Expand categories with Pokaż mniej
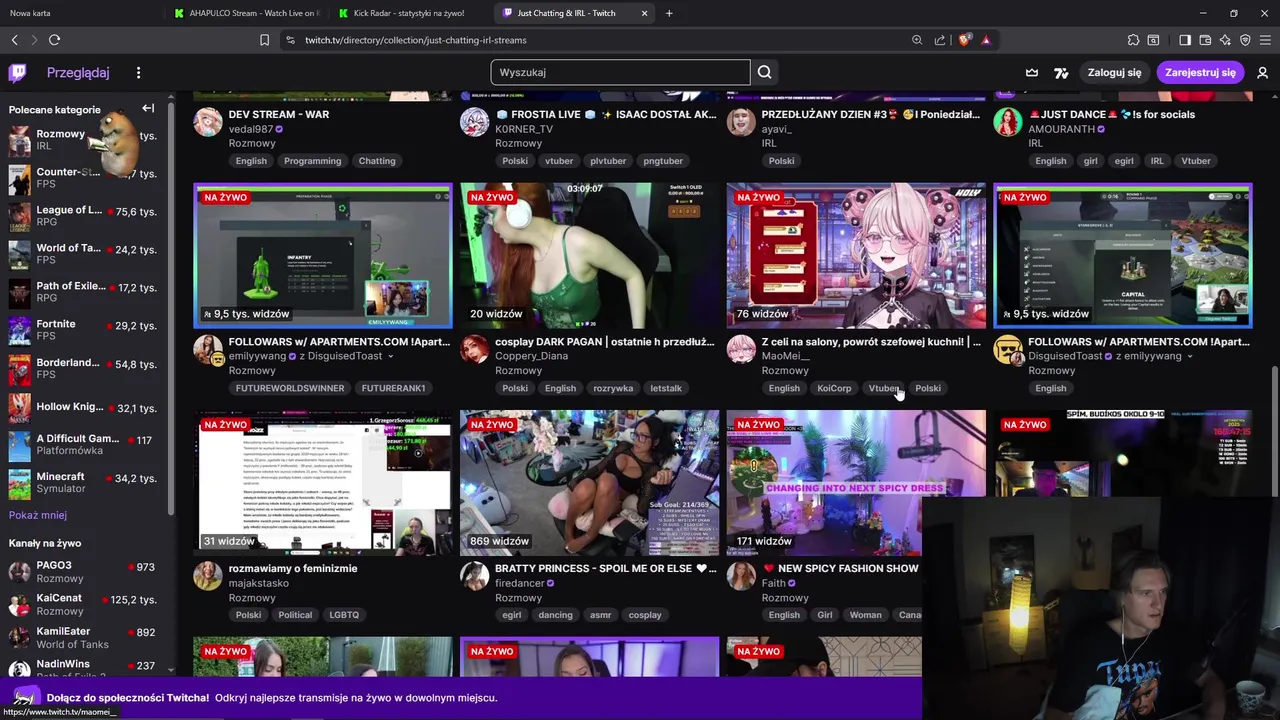This screenshot has height=720, width=1280. click(38, 515)
